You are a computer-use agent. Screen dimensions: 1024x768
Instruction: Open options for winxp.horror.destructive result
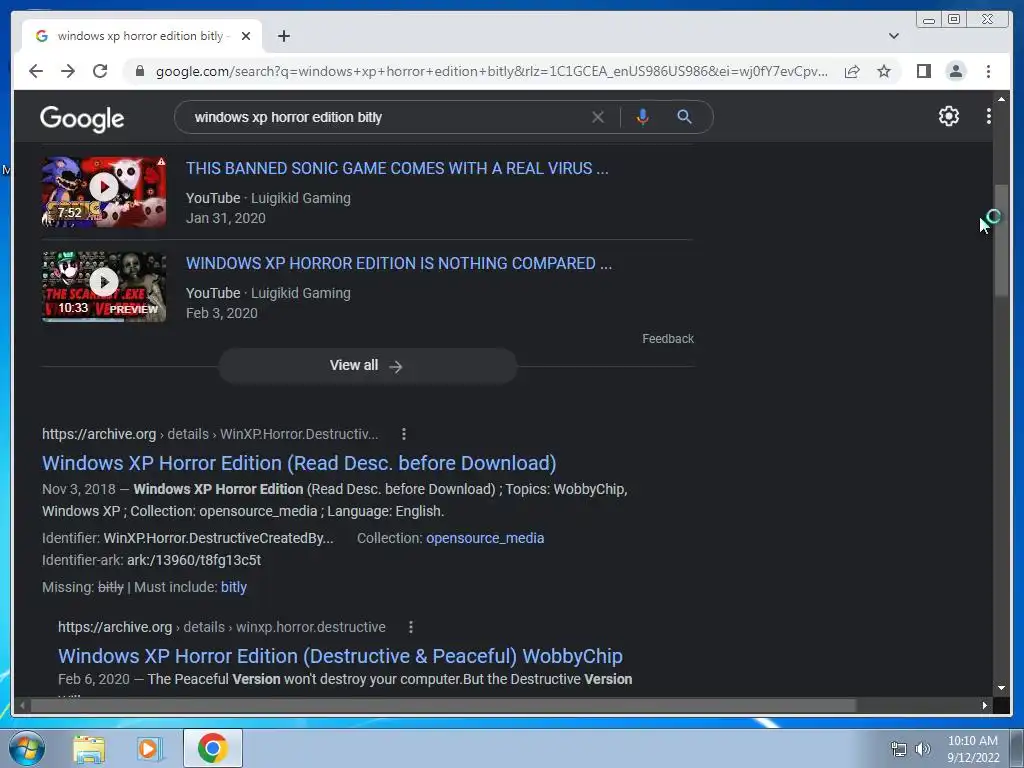pos(410,628)
